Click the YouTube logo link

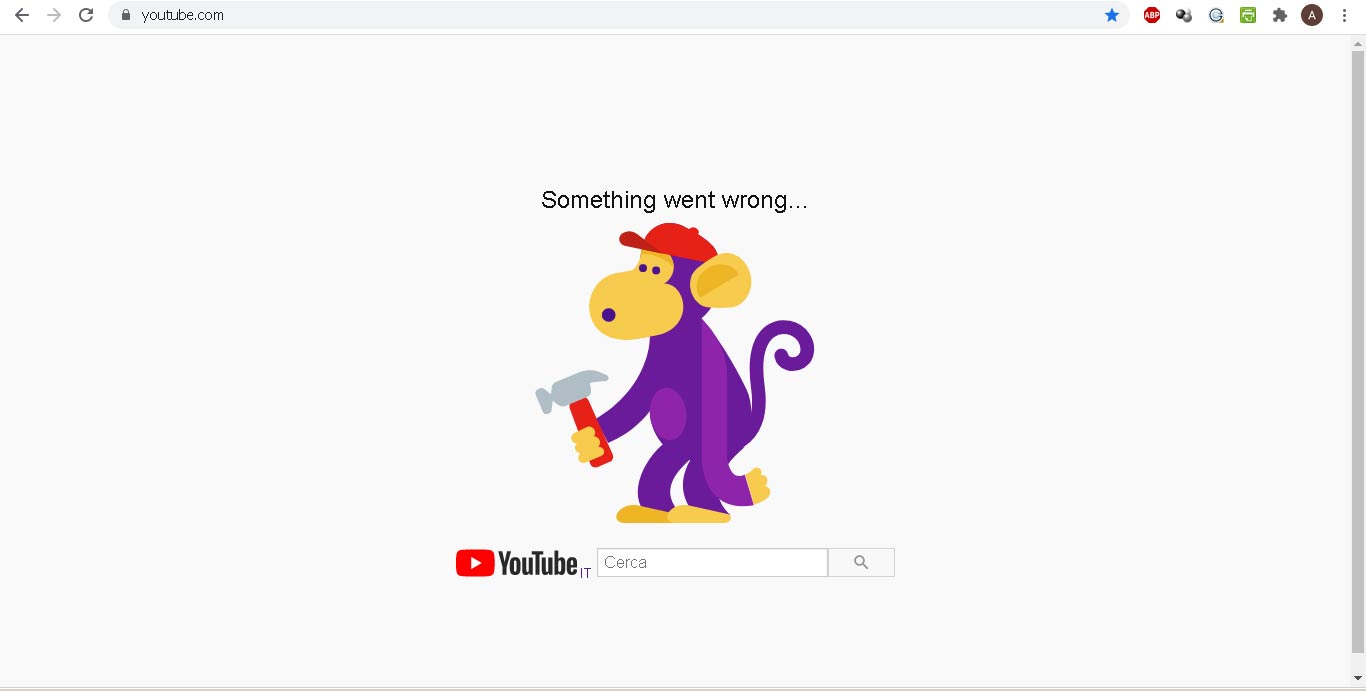pos(517,563)
